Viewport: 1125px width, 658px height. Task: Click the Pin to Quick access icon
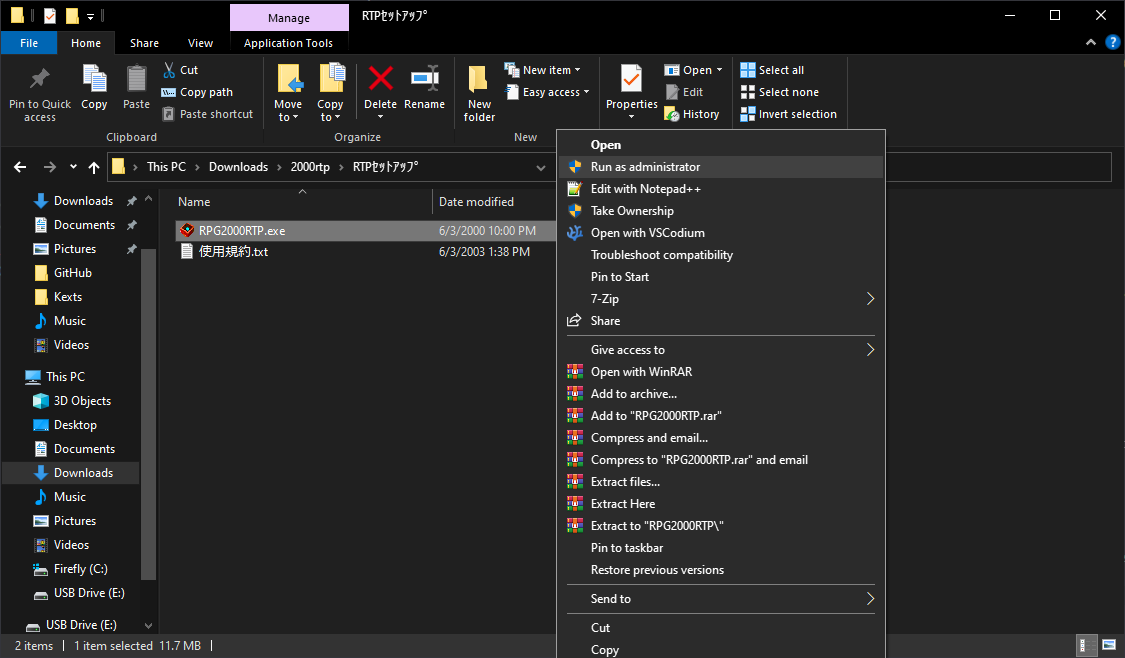(x=40, y=80)
